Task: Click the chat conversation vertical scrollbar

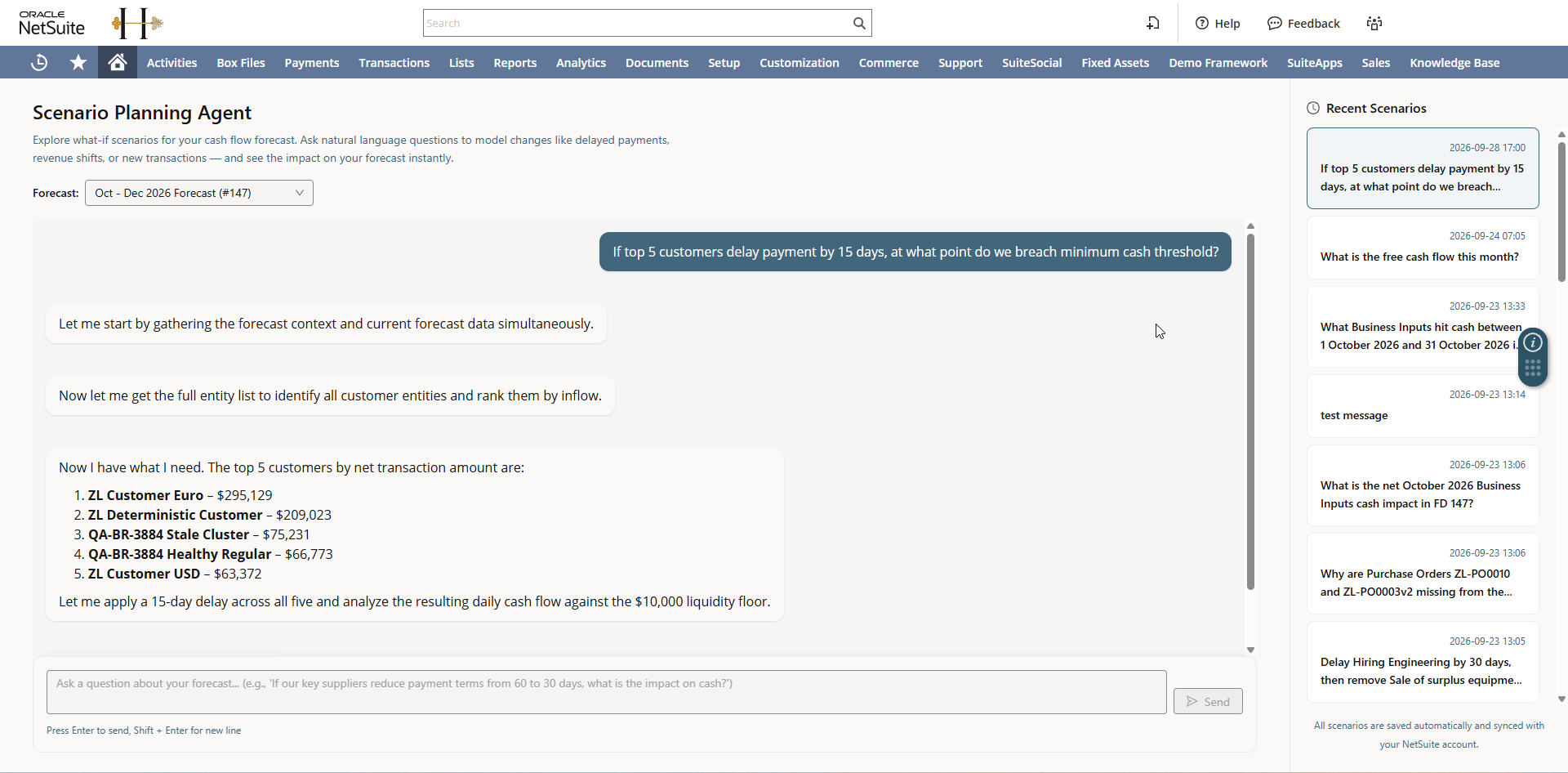Action: pos(1250,412)
